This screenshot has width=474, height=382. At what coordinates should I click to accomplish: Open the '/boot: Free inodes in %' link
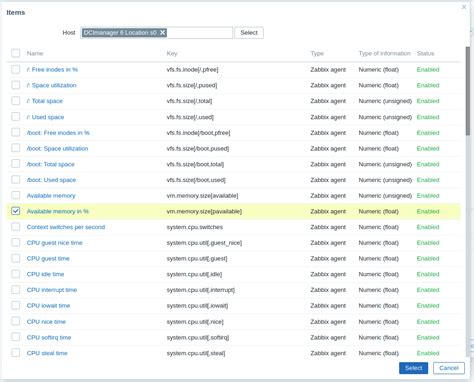pos(58,133)
